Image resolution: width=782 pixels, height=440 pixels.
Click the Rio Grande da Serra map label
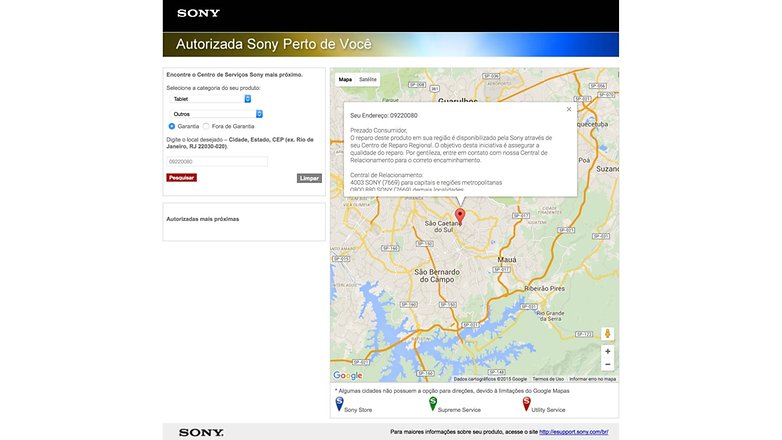tap(551, 316)
